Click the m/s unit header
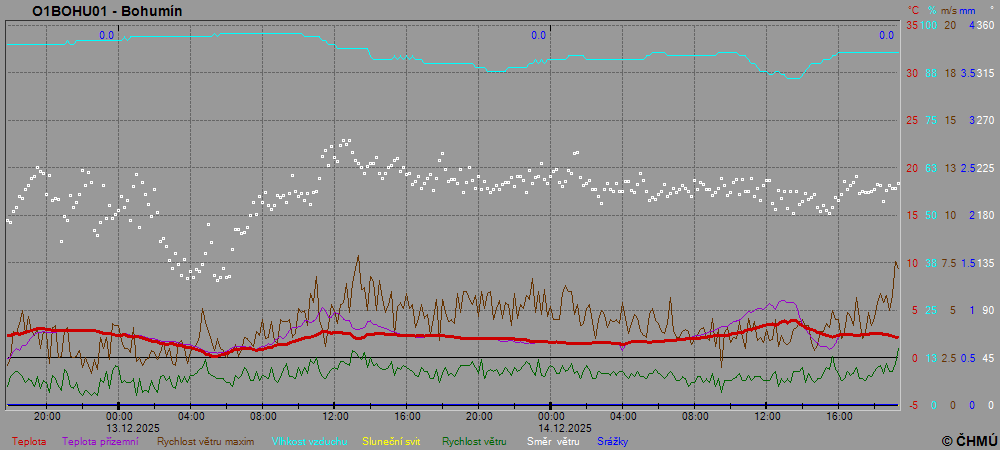 [x=949, y=10]
